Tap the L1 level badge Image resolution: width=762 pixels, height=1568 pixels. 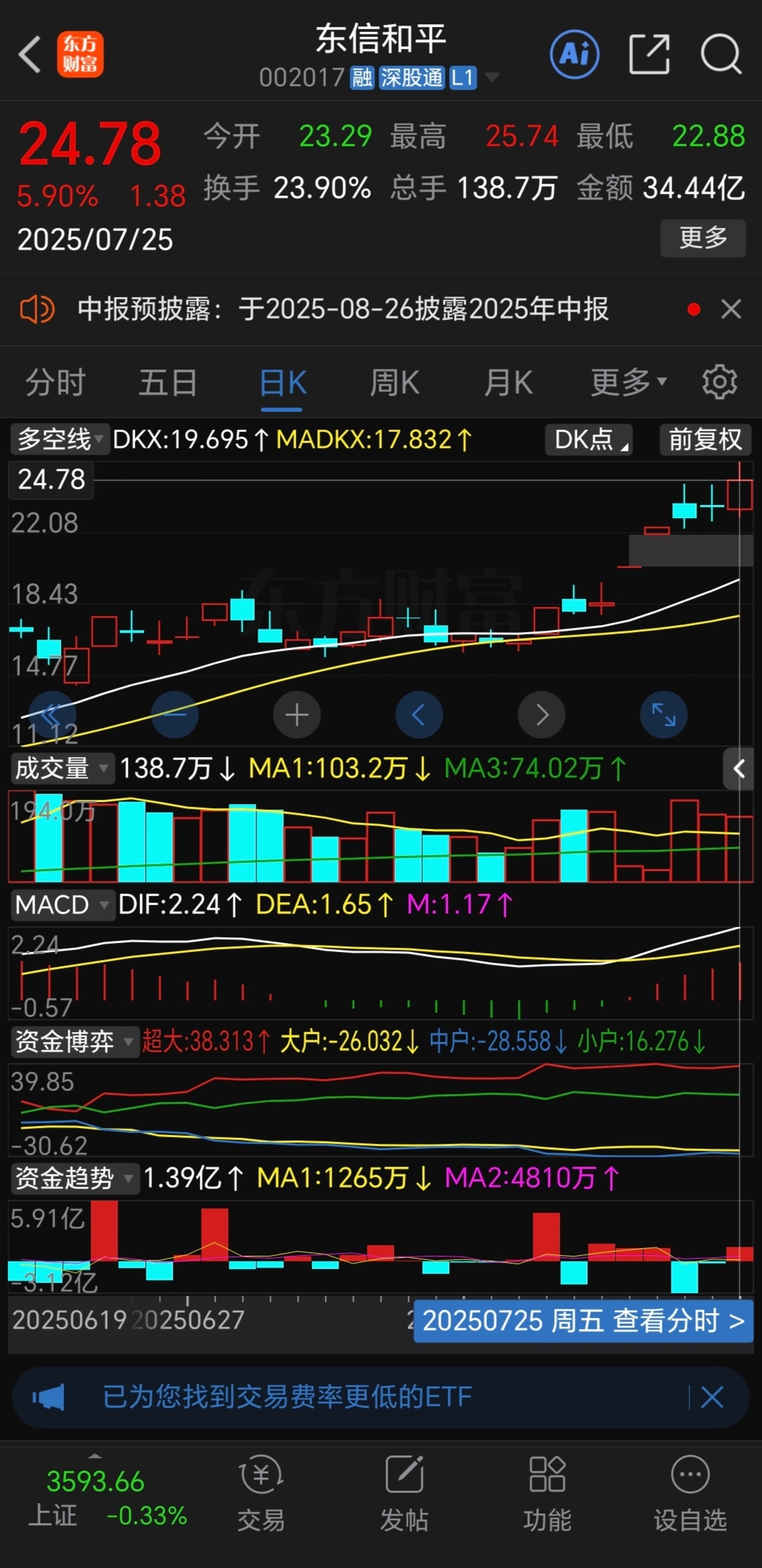click(463, 78)
